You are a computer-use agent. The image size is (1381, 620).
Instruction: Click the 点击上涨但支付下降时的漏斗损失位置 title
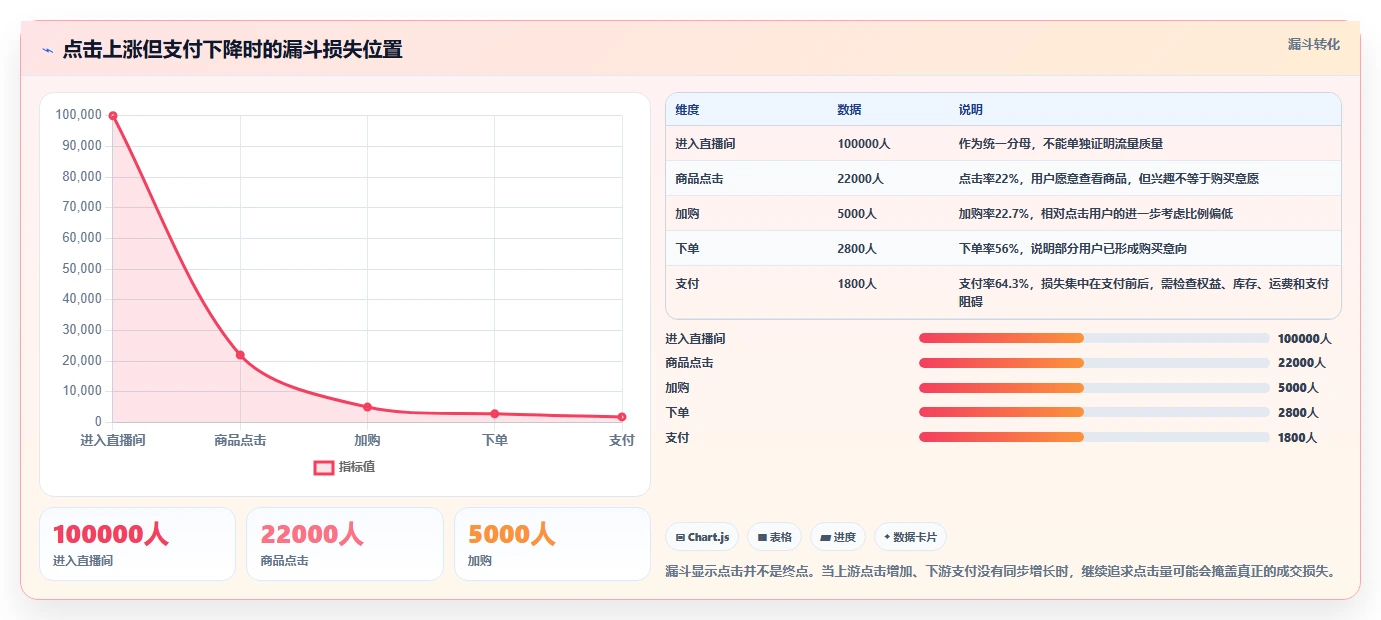[x=232, y=50]
